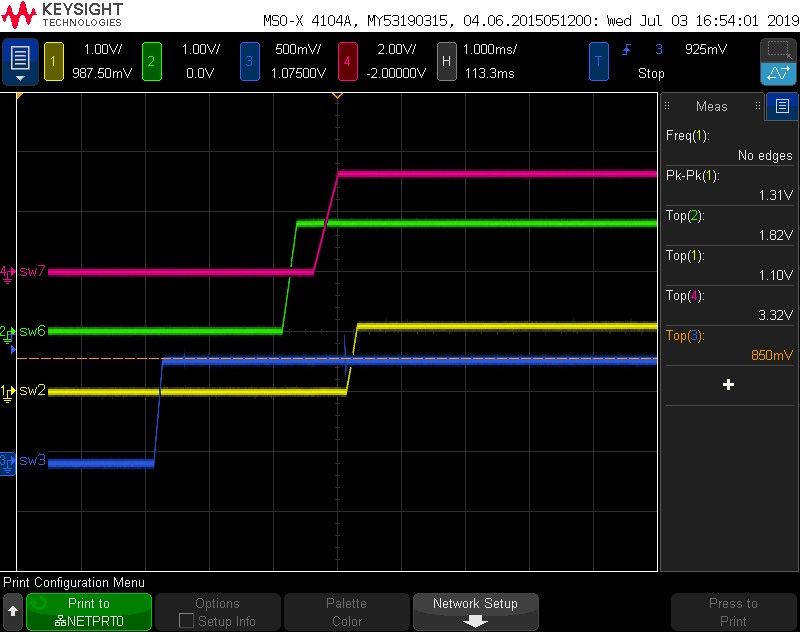Click the 850mV Top(3) value

click(x=772, y=355)
